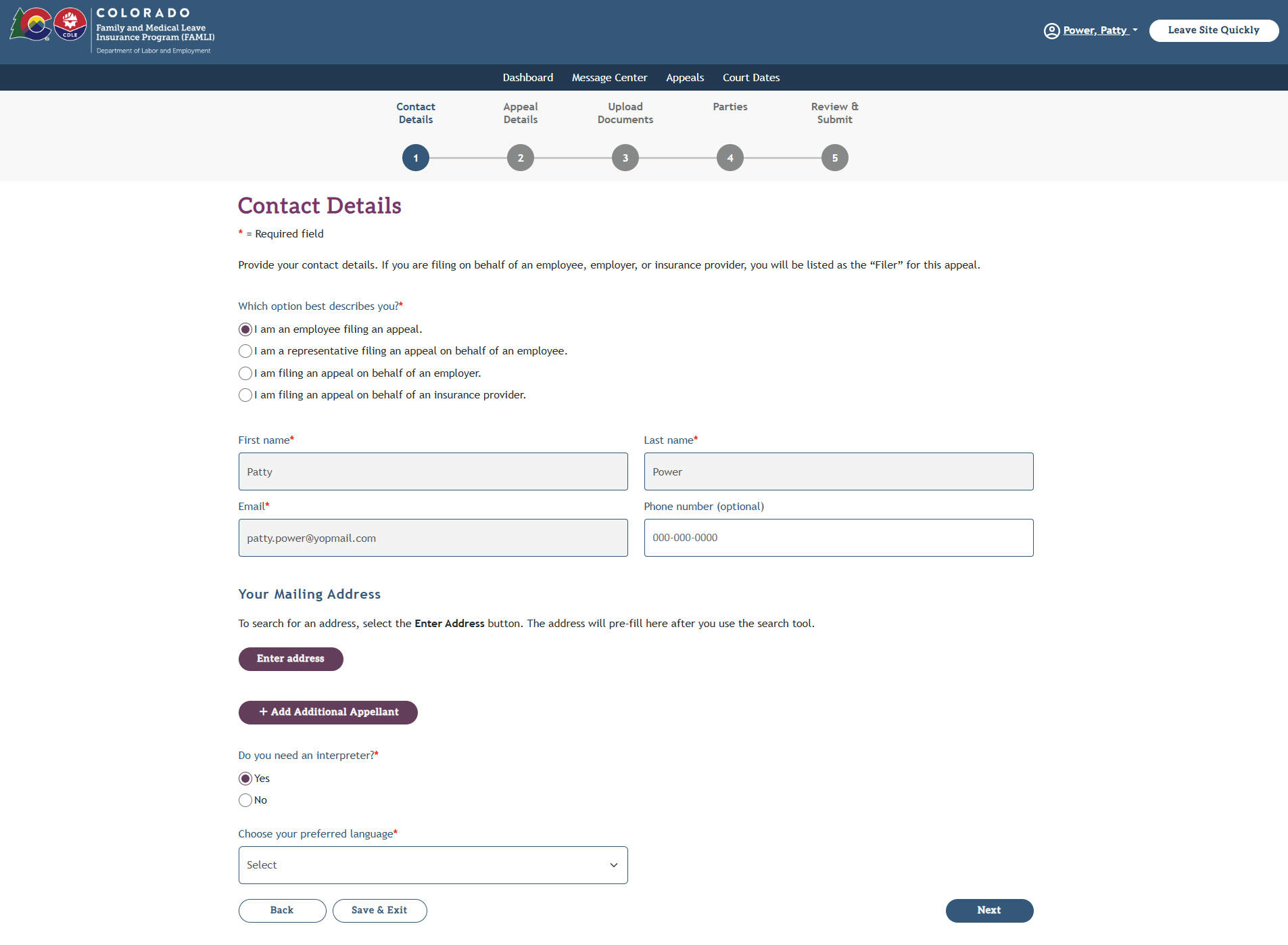Open the Appeals menu item
1288x945 pixels.
[x=685, y=78]
